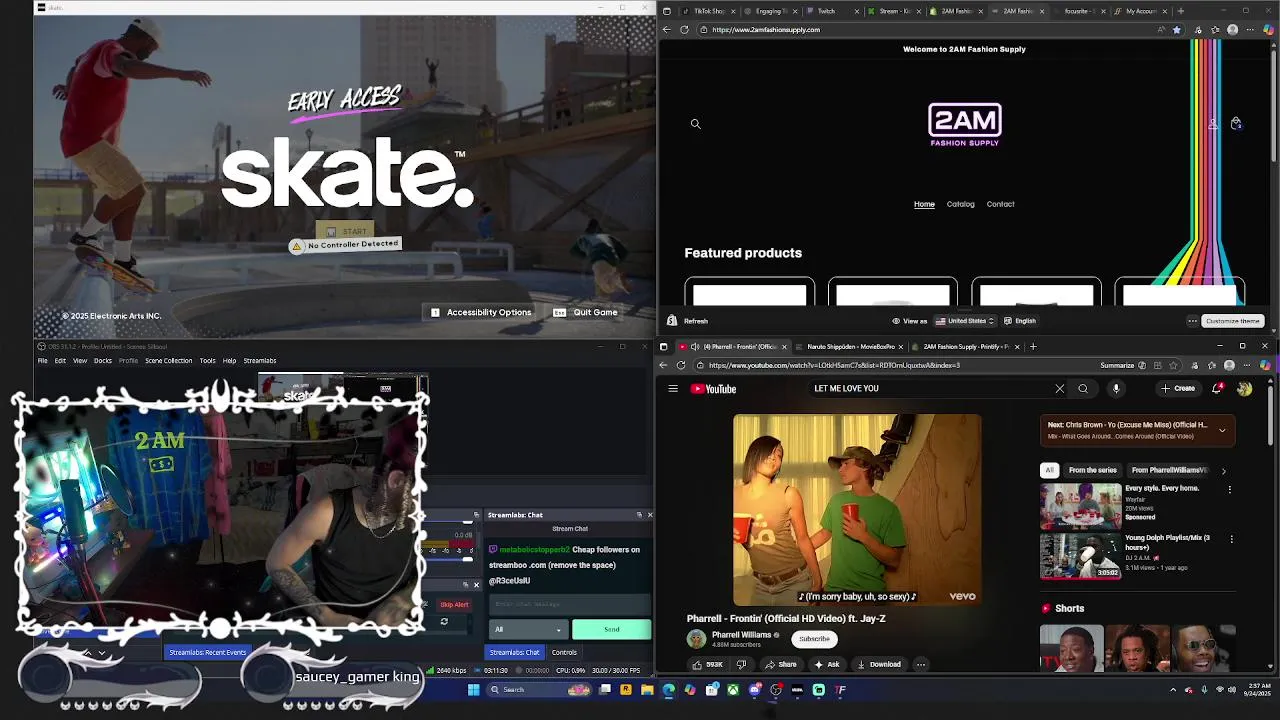This screenshot has height=720, width=1280.
Task: Click the YouTube hamburger guide menu
Action: pos(673,389)
